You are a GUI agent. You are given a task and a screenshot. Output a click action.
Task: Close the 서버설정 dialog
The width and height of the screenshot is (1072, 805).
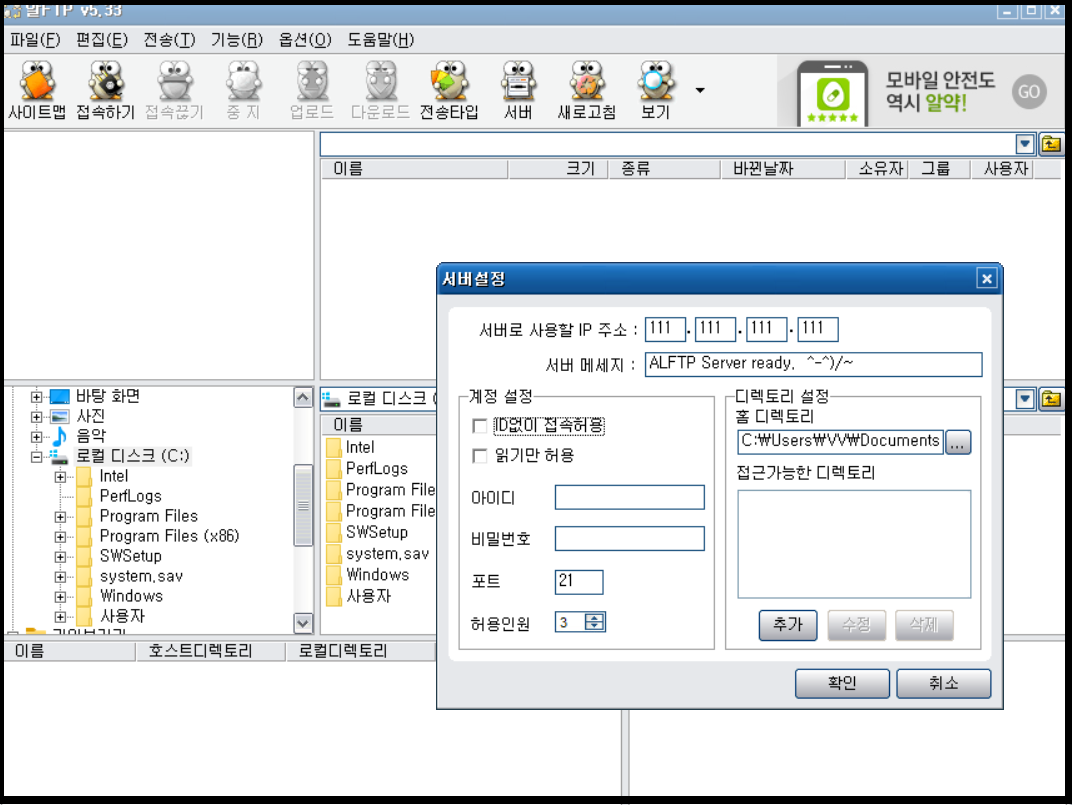987,278
